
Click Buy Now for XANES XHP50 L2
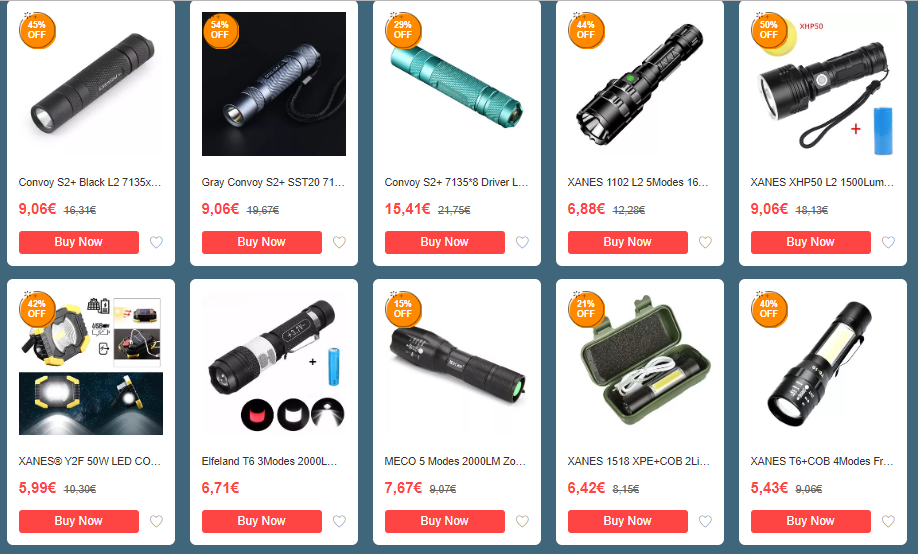[x=810, y=242]
